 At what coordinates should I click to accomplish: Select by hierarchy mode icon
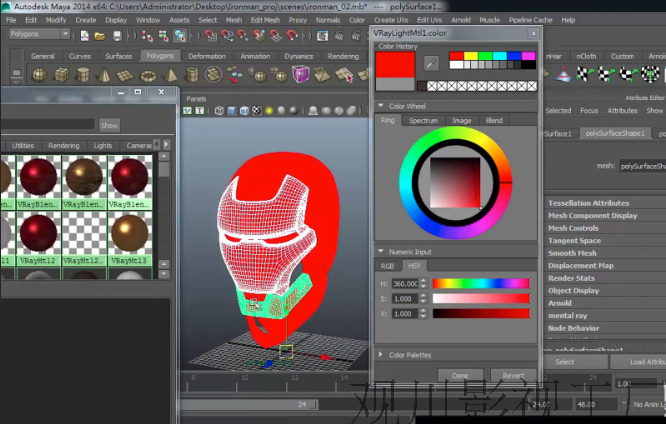[147, 36]
